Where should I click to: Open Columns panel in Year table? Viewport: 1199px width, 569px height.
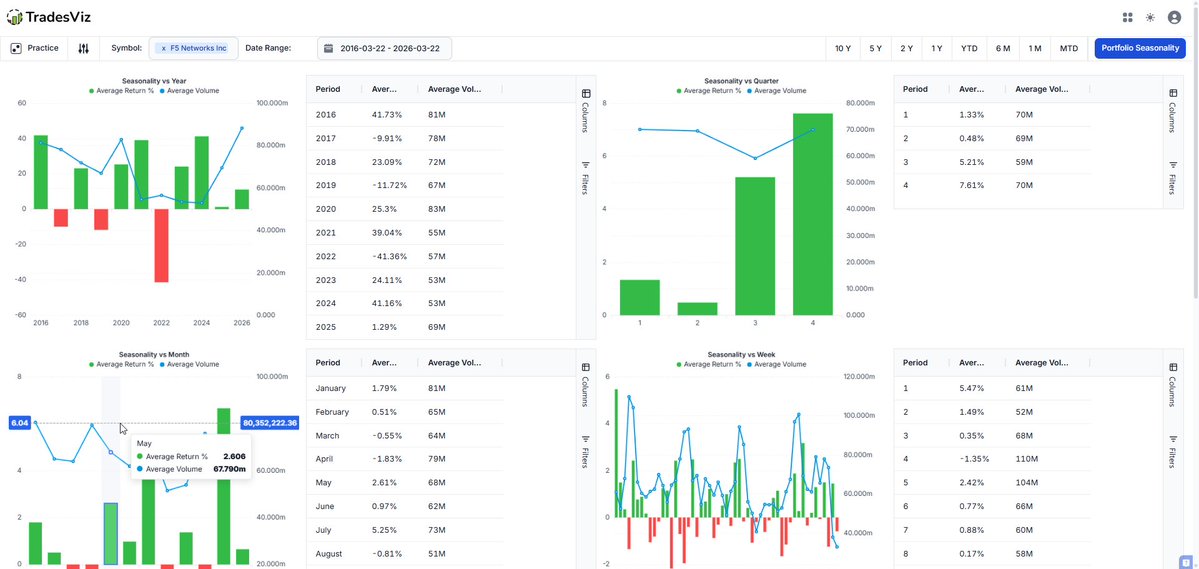[x=586, y=111]
